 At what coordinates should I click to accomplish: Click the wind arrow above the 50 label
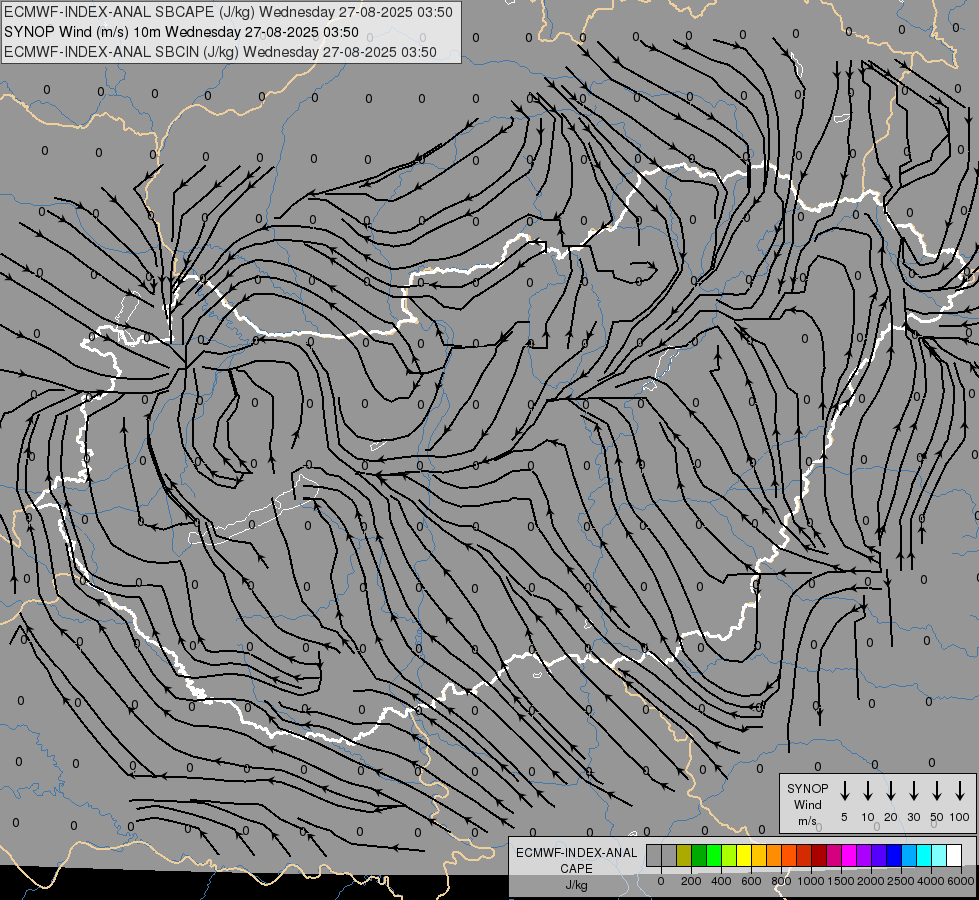937,791
